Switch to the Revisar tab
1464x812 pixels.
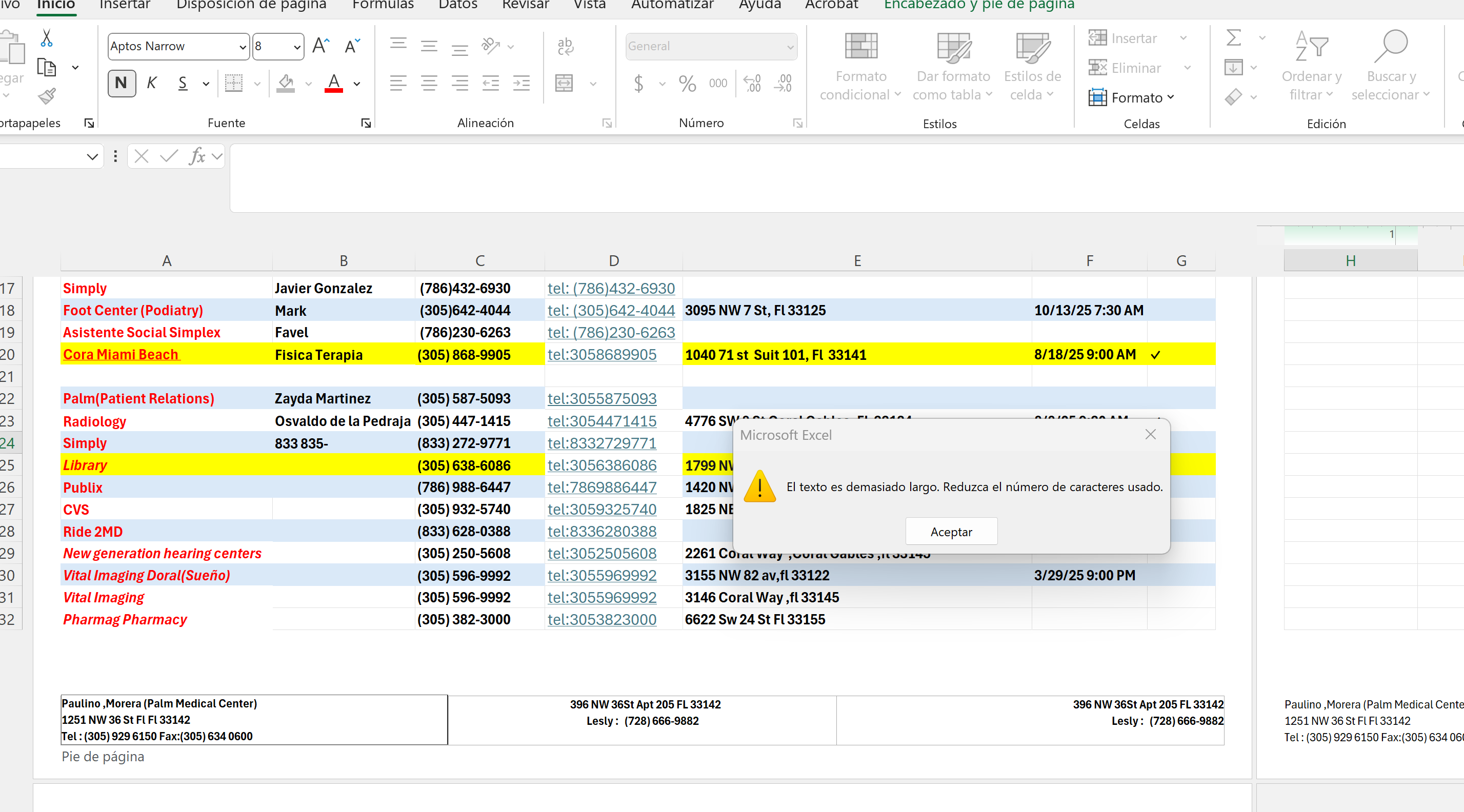(525, 5)
